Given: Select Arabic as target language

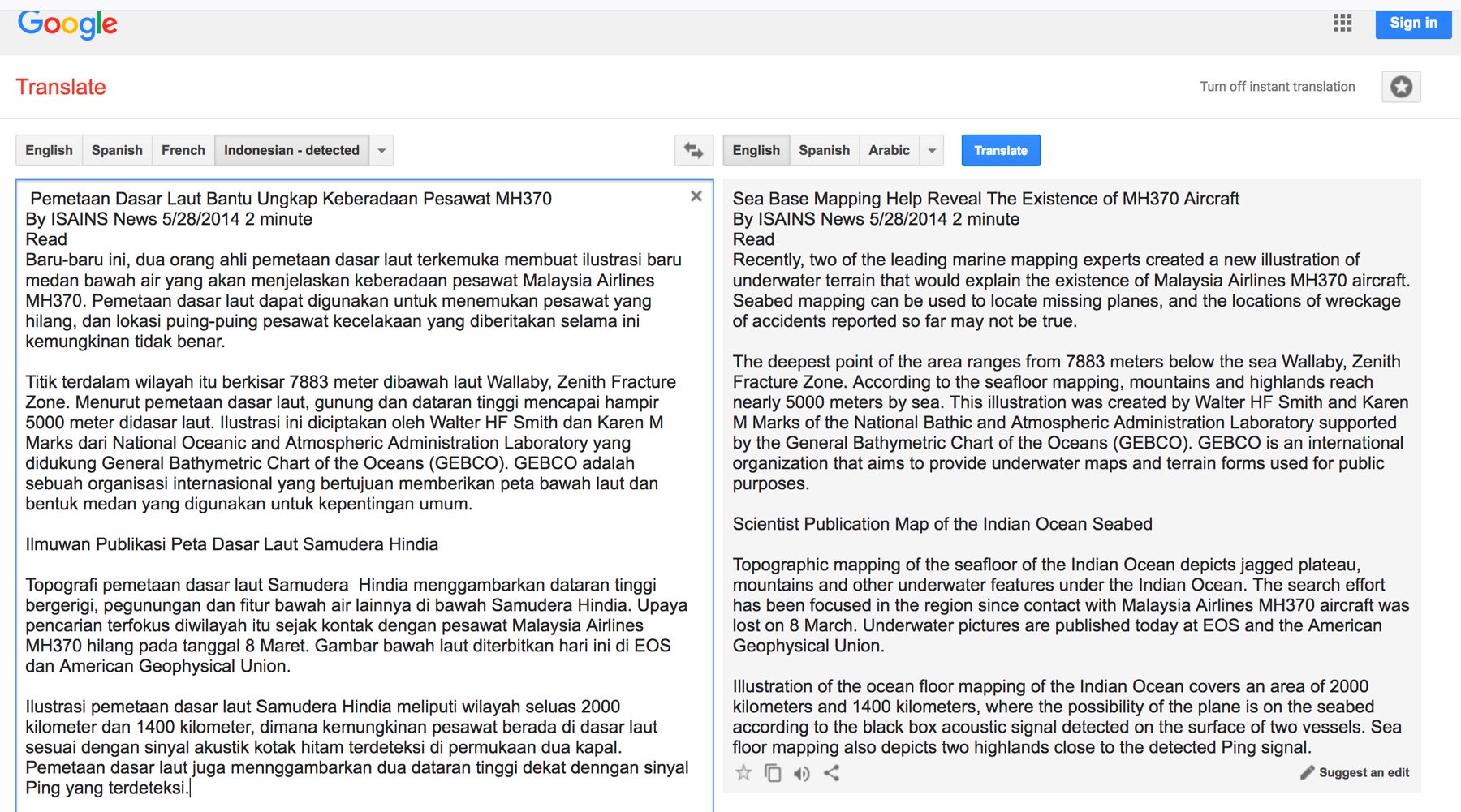Looking at the screenshot, I should 889,150.
